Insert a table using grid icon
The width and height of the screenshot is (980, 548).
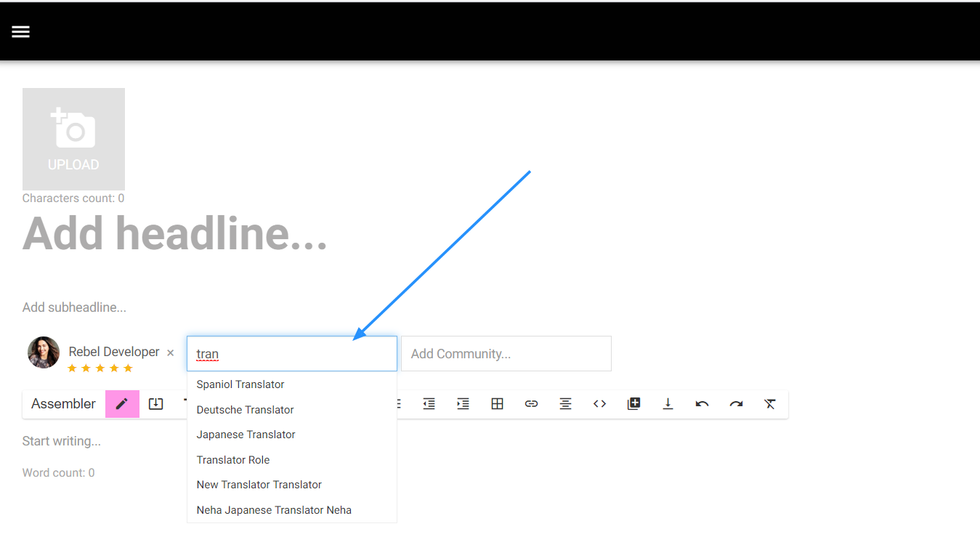497,404
